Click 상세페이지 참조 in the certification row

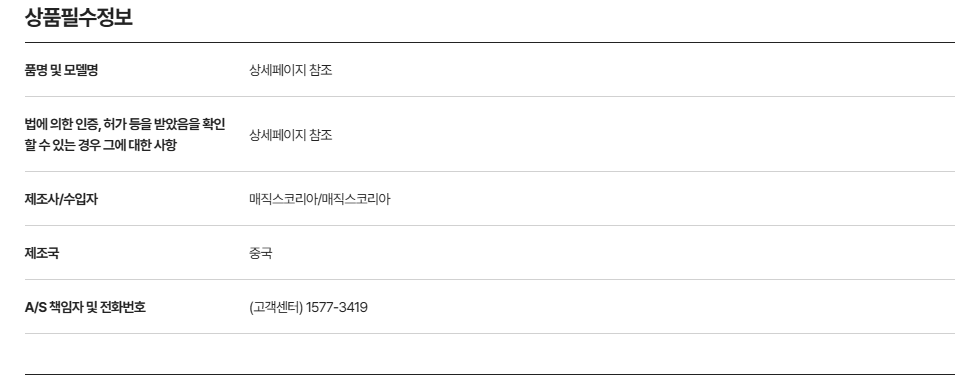(290, 135)
